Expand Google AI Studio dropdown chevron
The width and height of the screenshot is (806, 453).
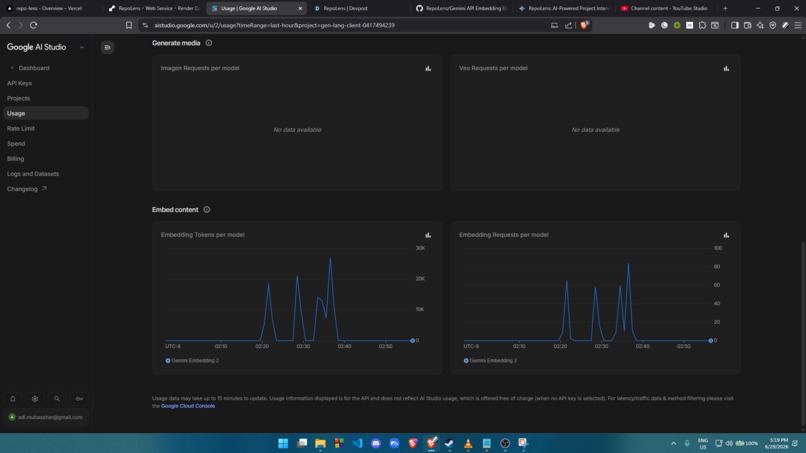[x=82, y=47]
